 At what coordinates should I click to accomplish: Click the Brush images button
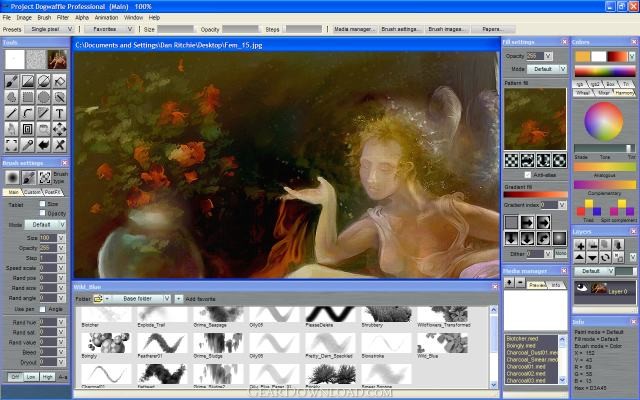click(447, 29)
